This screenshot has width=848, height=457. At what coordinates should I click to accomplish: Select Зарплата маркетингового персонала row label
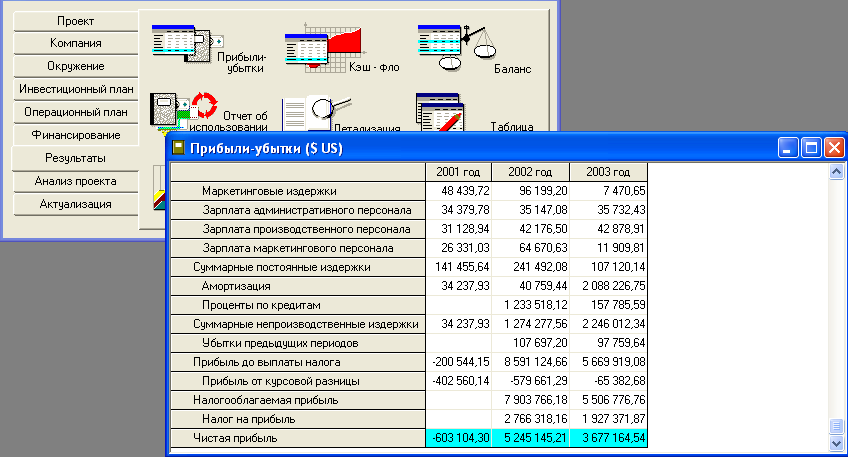point(297,248)
